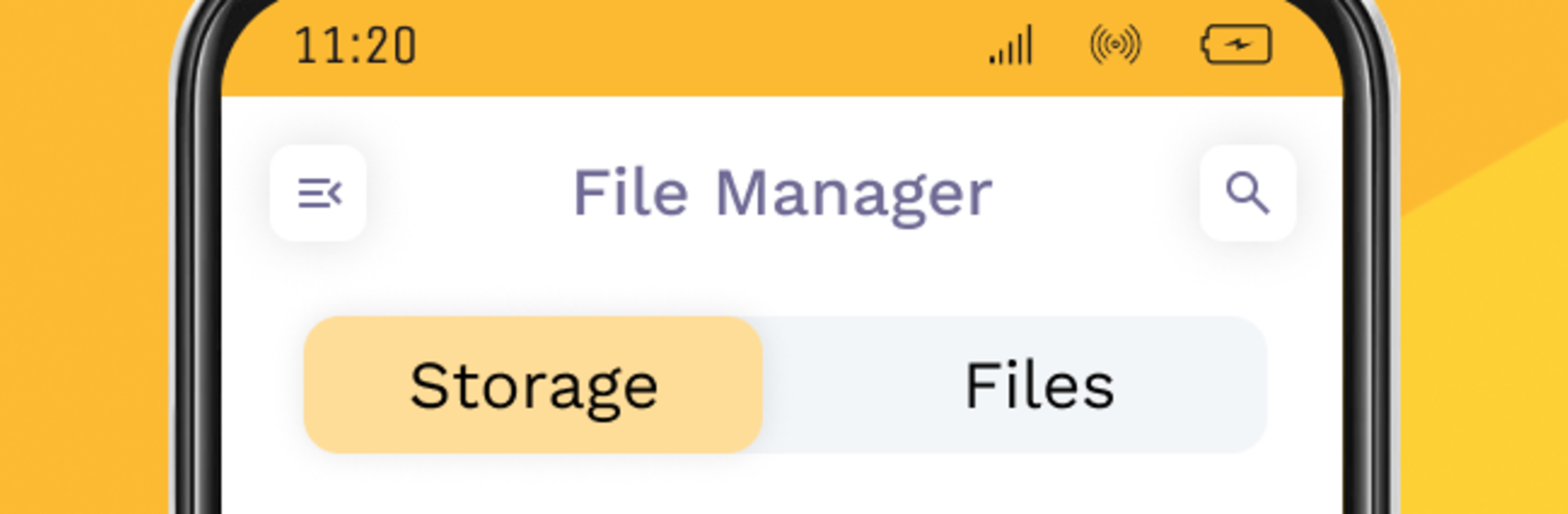Tap the "Storage" label text
This screenshot has width=1568, height=514.
click(533, 385)
